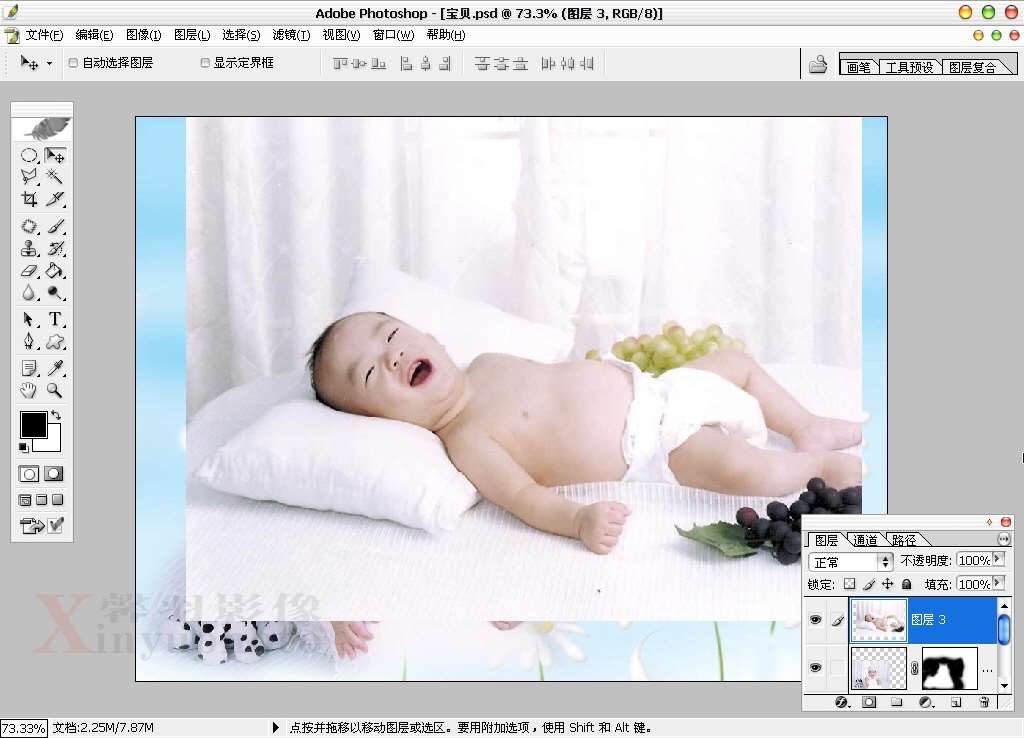Open 填充 fill slider arrow
This screenshot has height=738, width=1024.
(998, 583)
